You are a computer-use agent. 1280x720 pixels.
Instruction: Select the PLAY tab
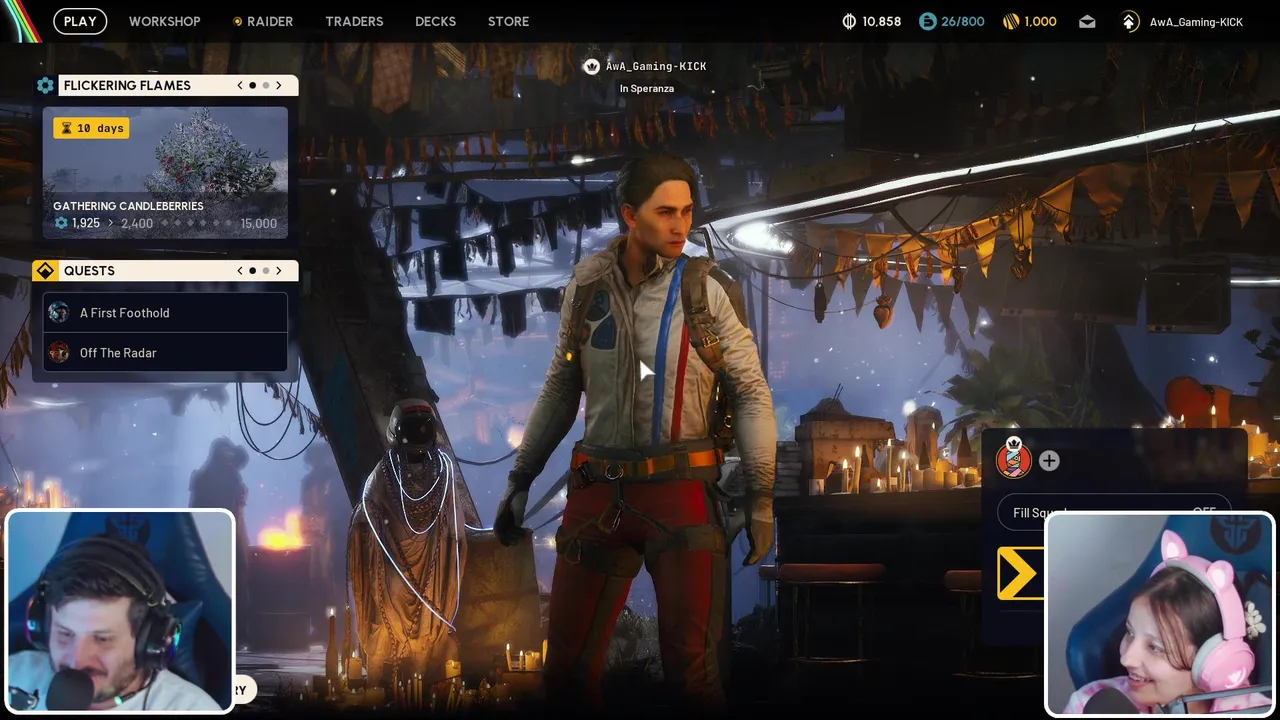80,21
